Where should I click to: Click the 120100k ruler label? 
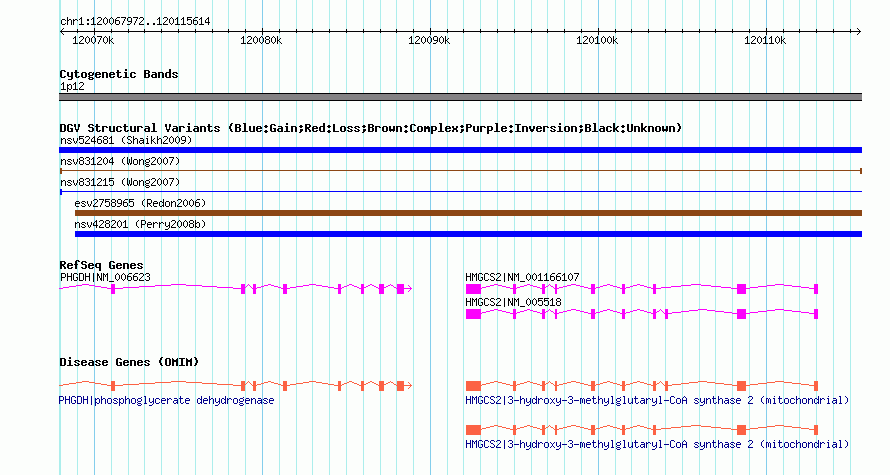pyautogui.click(x=597, y=41)
